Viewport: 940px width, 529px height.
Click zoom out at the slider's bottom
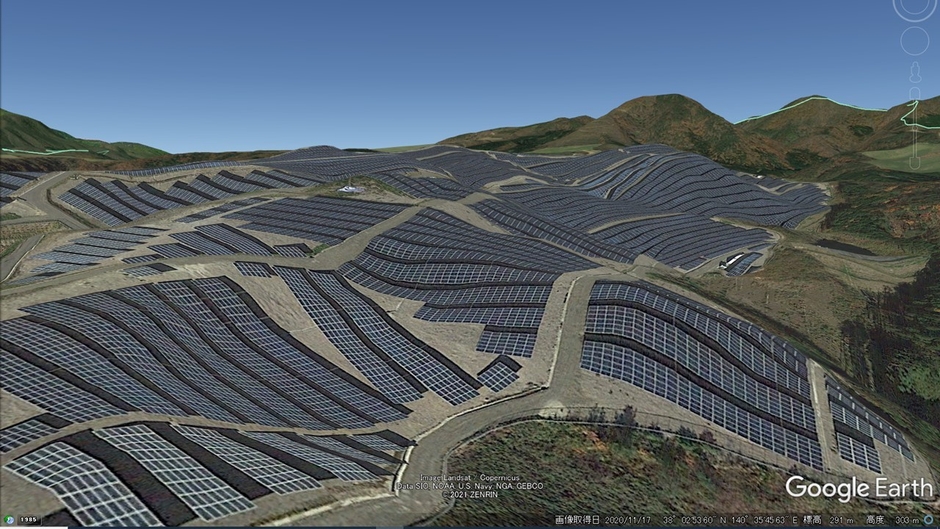coord(915,163)
